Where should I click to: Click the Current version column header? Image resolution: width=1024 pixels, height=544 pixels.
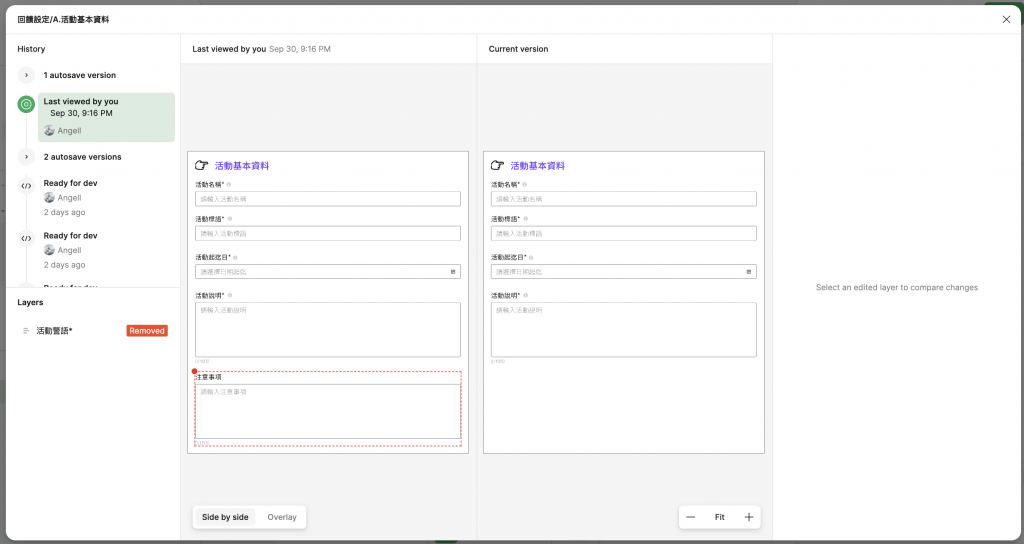pyautogui.click(x=519, y=49)
